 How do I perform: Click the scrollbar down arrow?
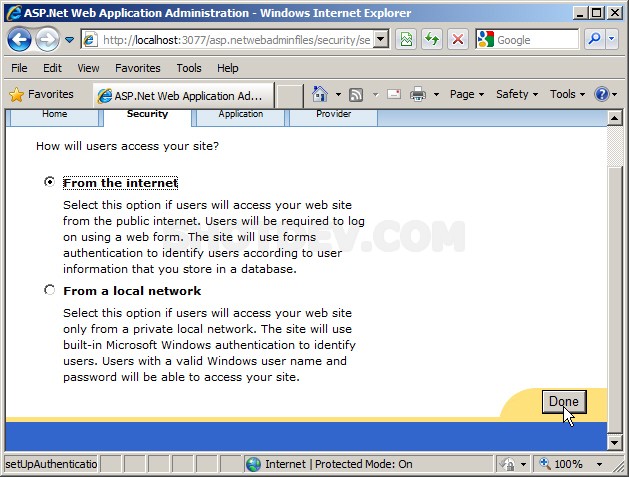pos(615,443)
